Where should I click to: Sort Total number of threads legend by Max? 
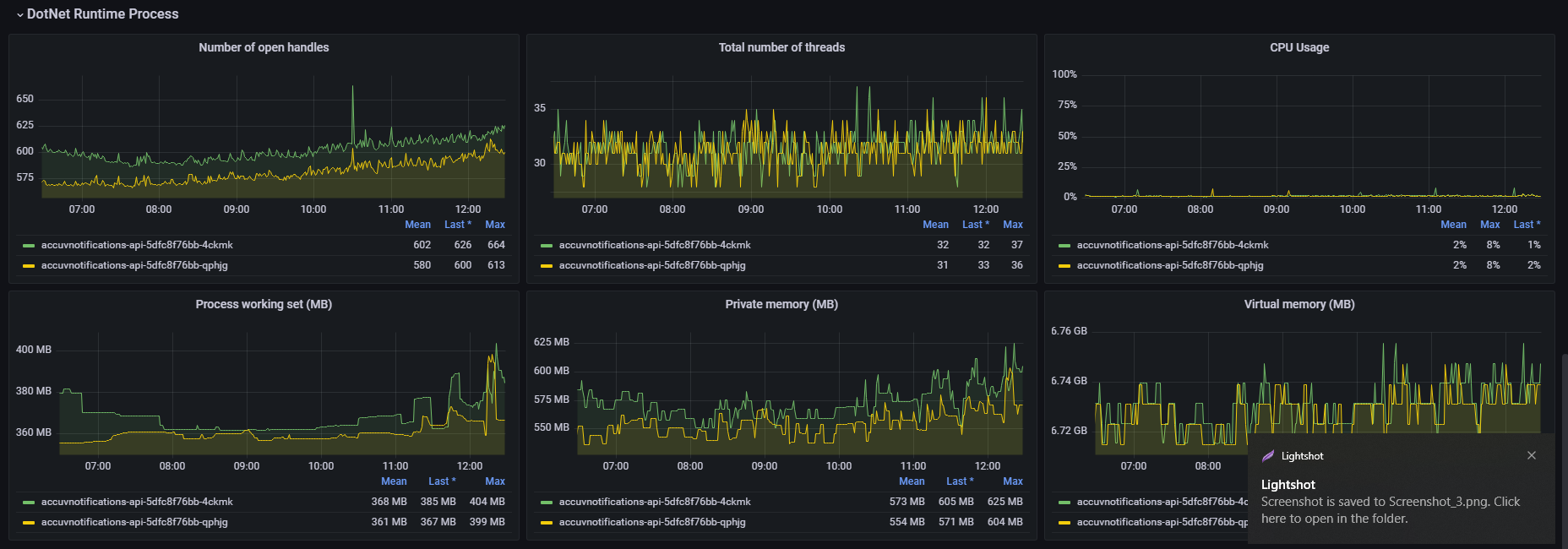tap(1012, 225)
